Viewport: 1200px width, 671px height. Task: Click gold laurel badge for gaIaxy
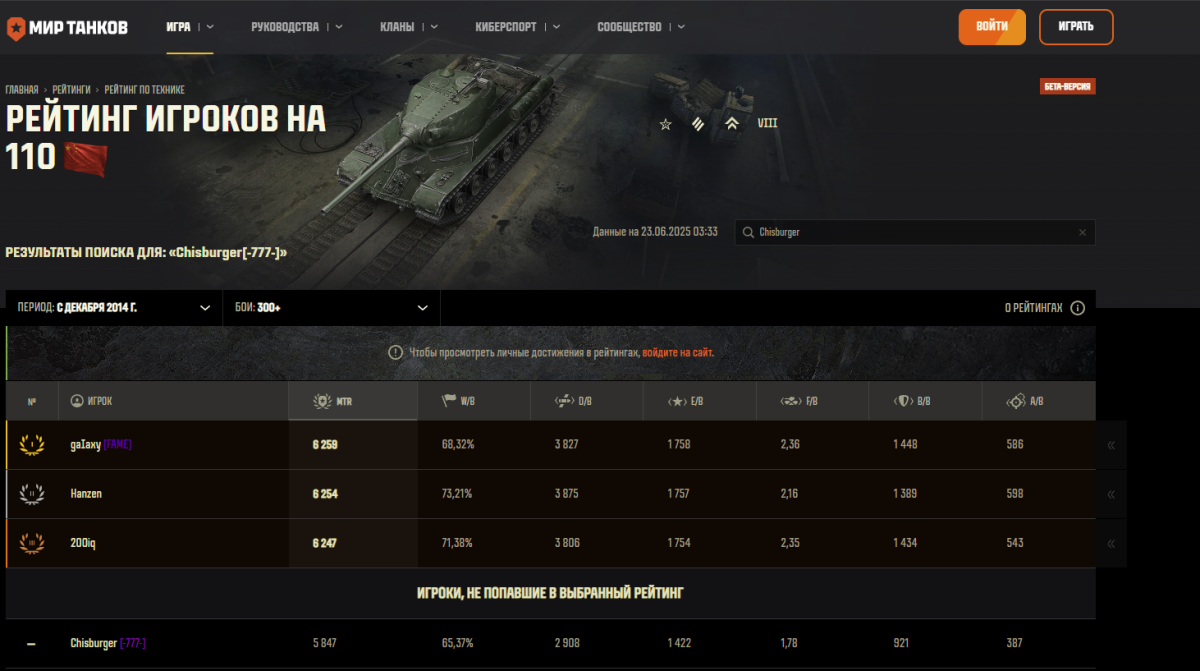click(32, 445)
